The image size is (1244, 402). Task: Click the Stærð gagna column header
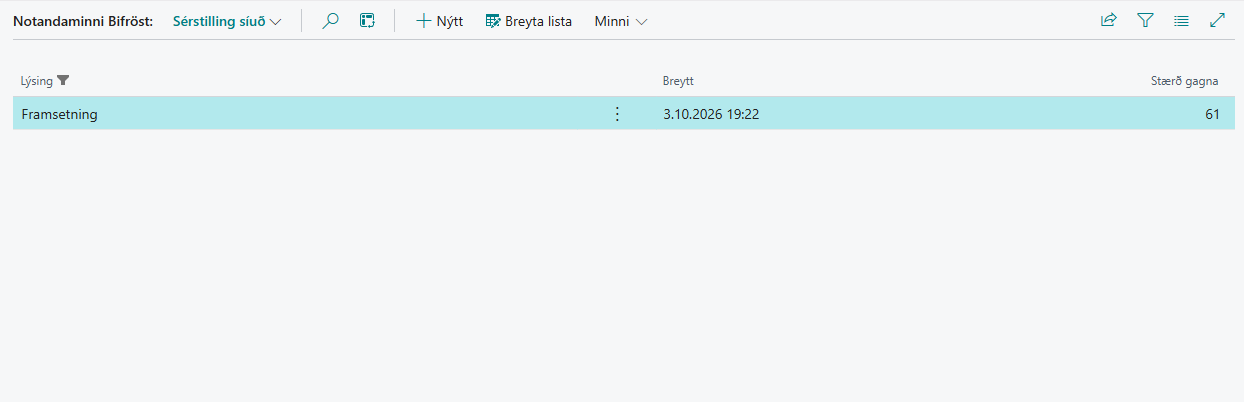pos(1185,81)
